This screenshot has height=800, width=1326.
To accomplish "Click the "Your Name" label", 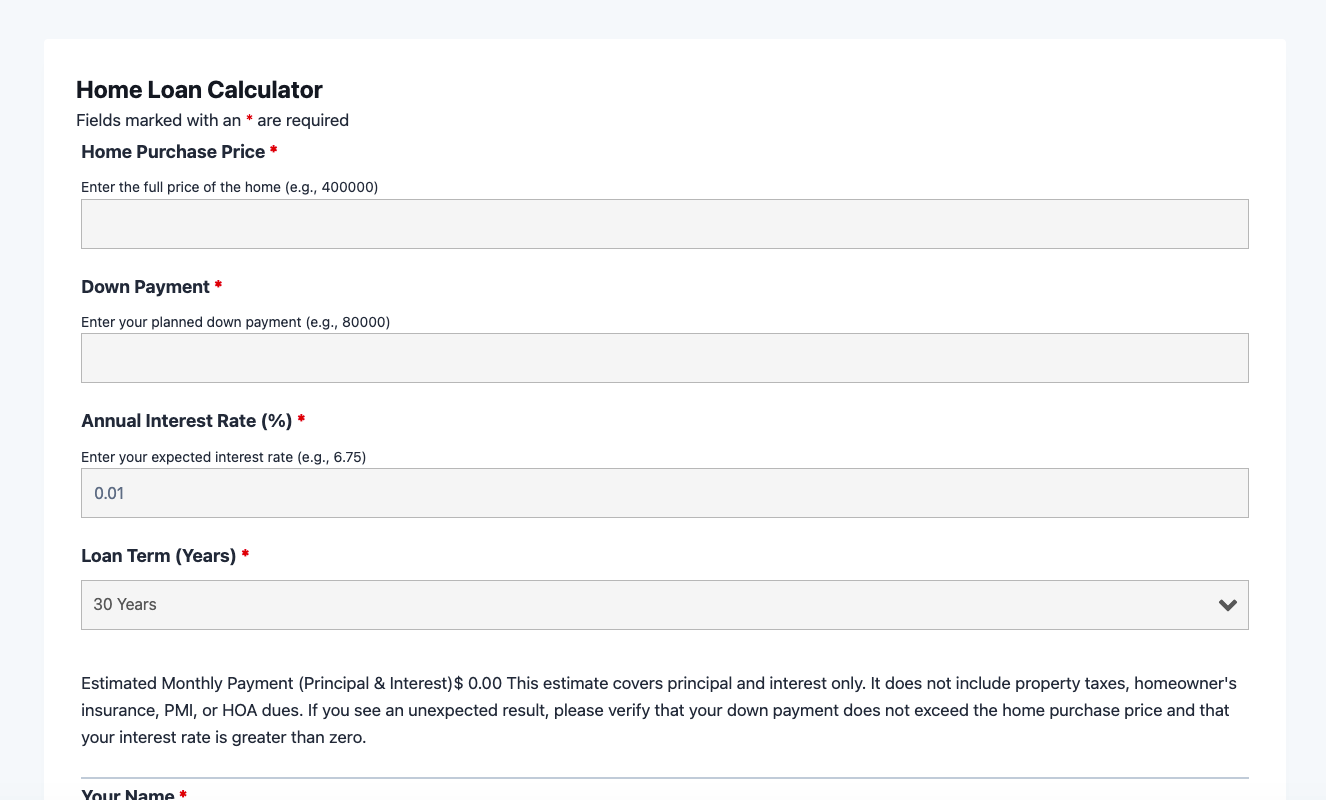I will point(127,795).
